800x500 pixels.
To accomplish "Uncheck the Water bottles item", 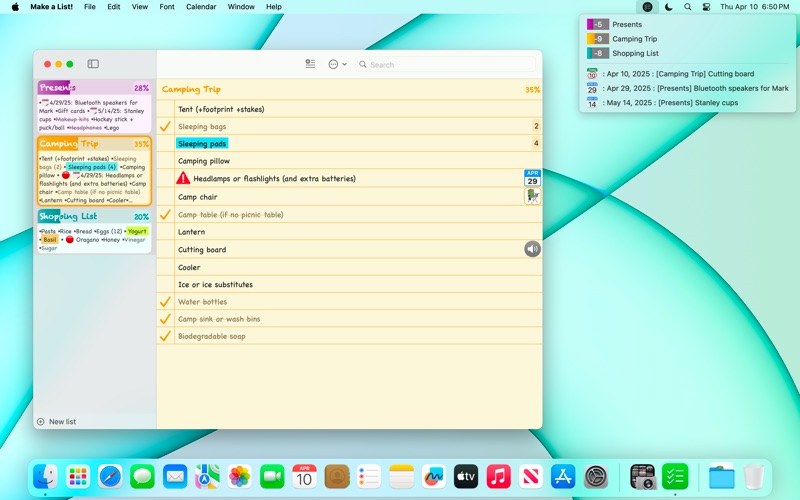I will (x=165, y=301).
